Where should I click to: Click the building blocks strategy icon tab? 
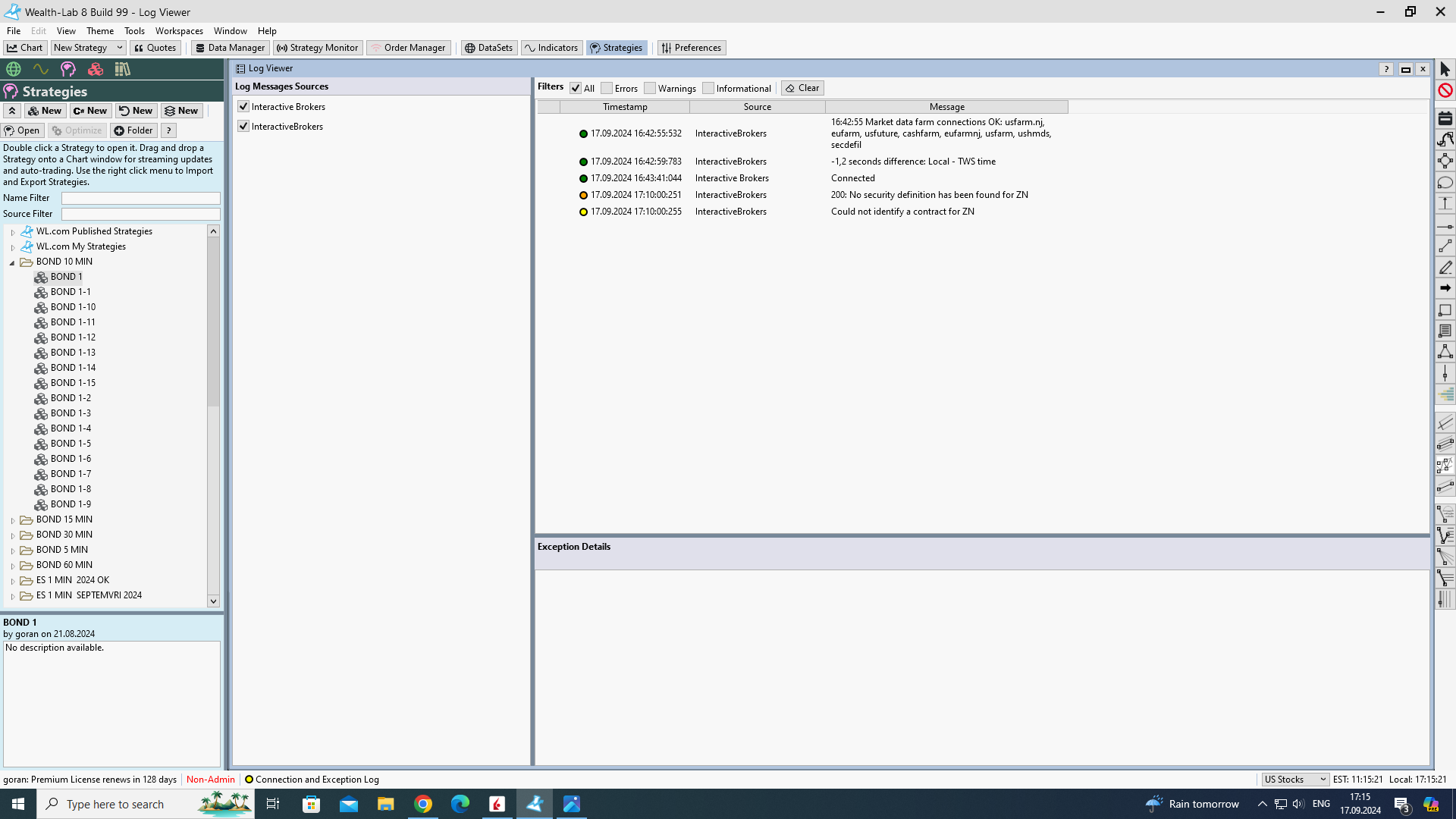click(96, 69)
